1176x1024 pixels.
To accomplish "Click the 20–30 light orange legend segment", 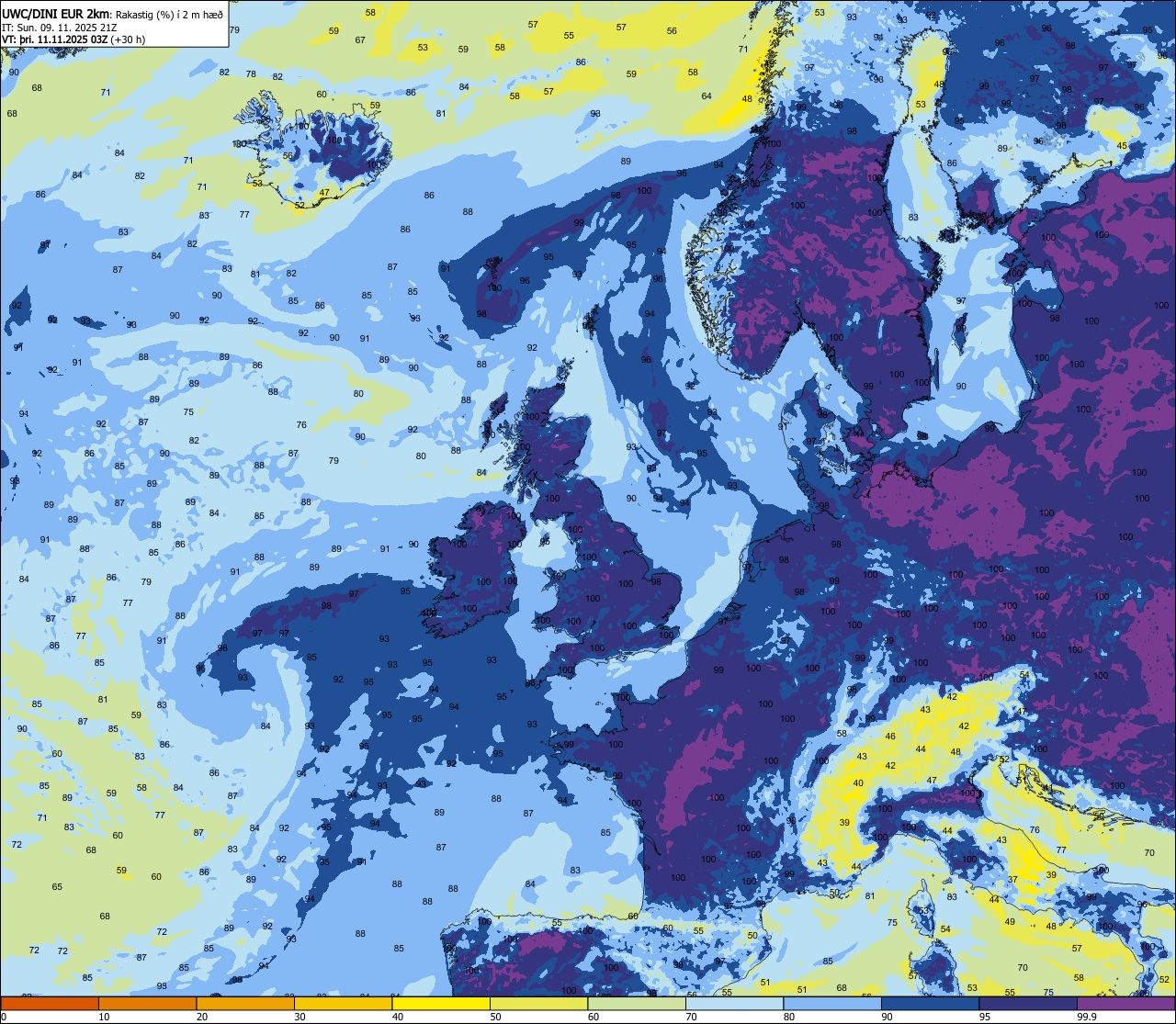I will pyautogui.click(x=245, y=1003).
